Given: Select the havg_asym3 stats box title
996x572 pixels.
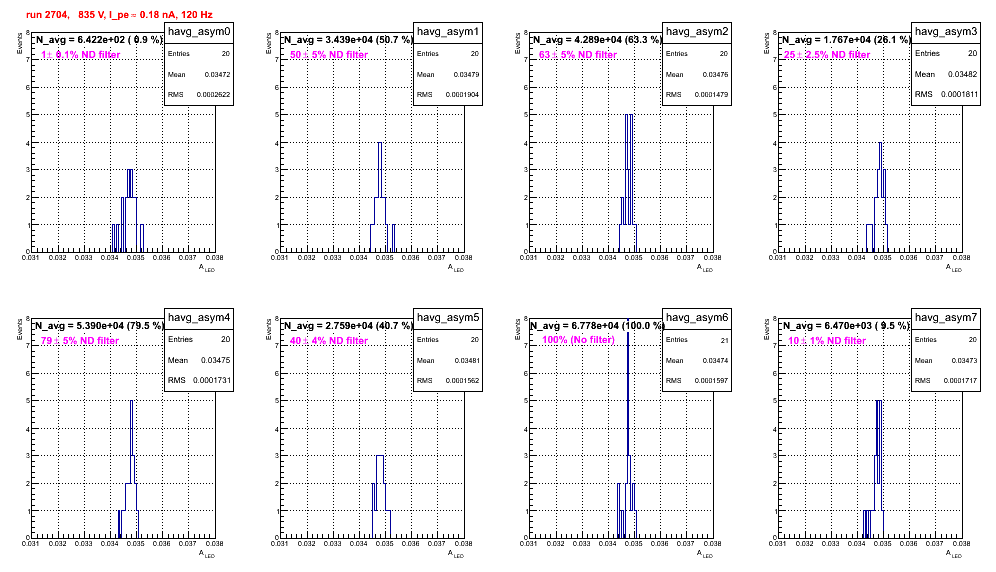Looking at the screenshot, I should click(946, 32).
